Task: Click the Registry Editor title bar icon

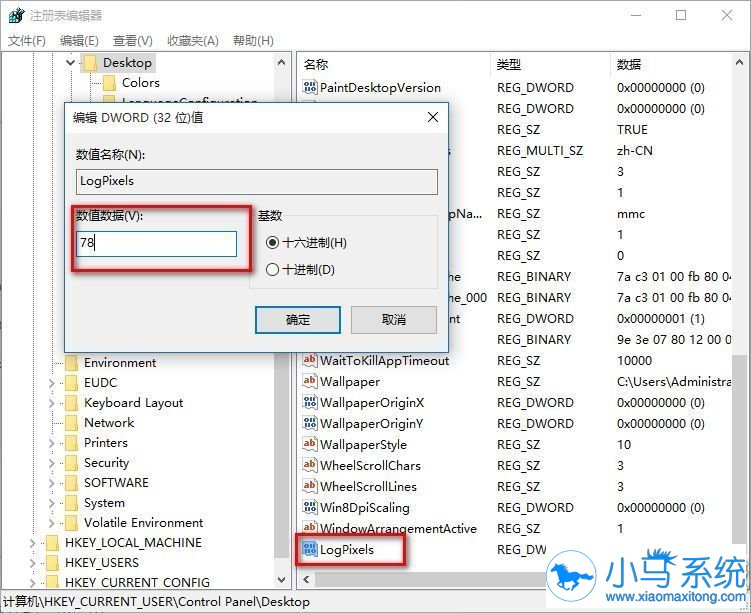Action: click(x=16, y=15)
